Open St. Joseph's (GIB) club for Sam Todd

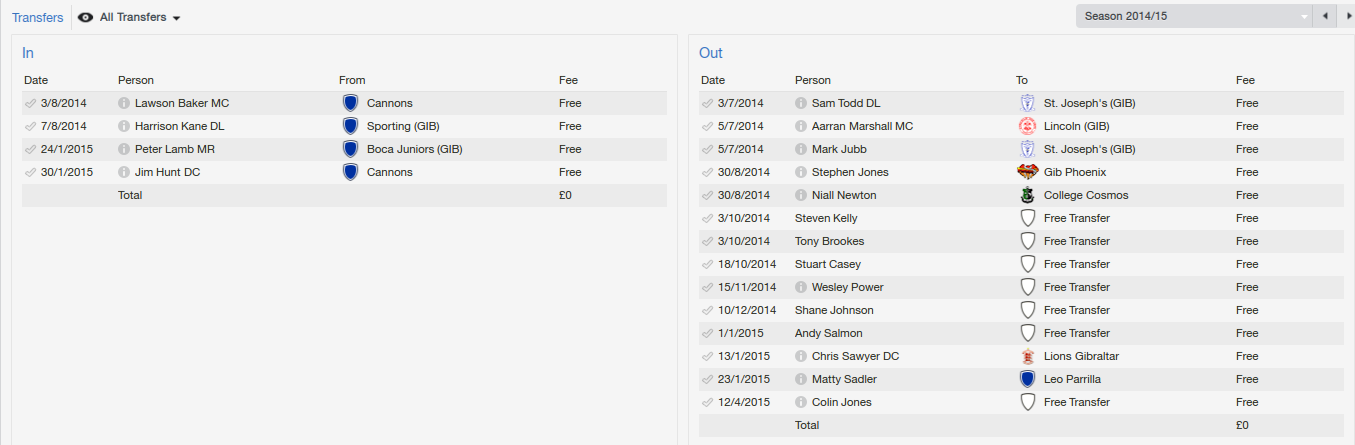tap(1089, 103)
